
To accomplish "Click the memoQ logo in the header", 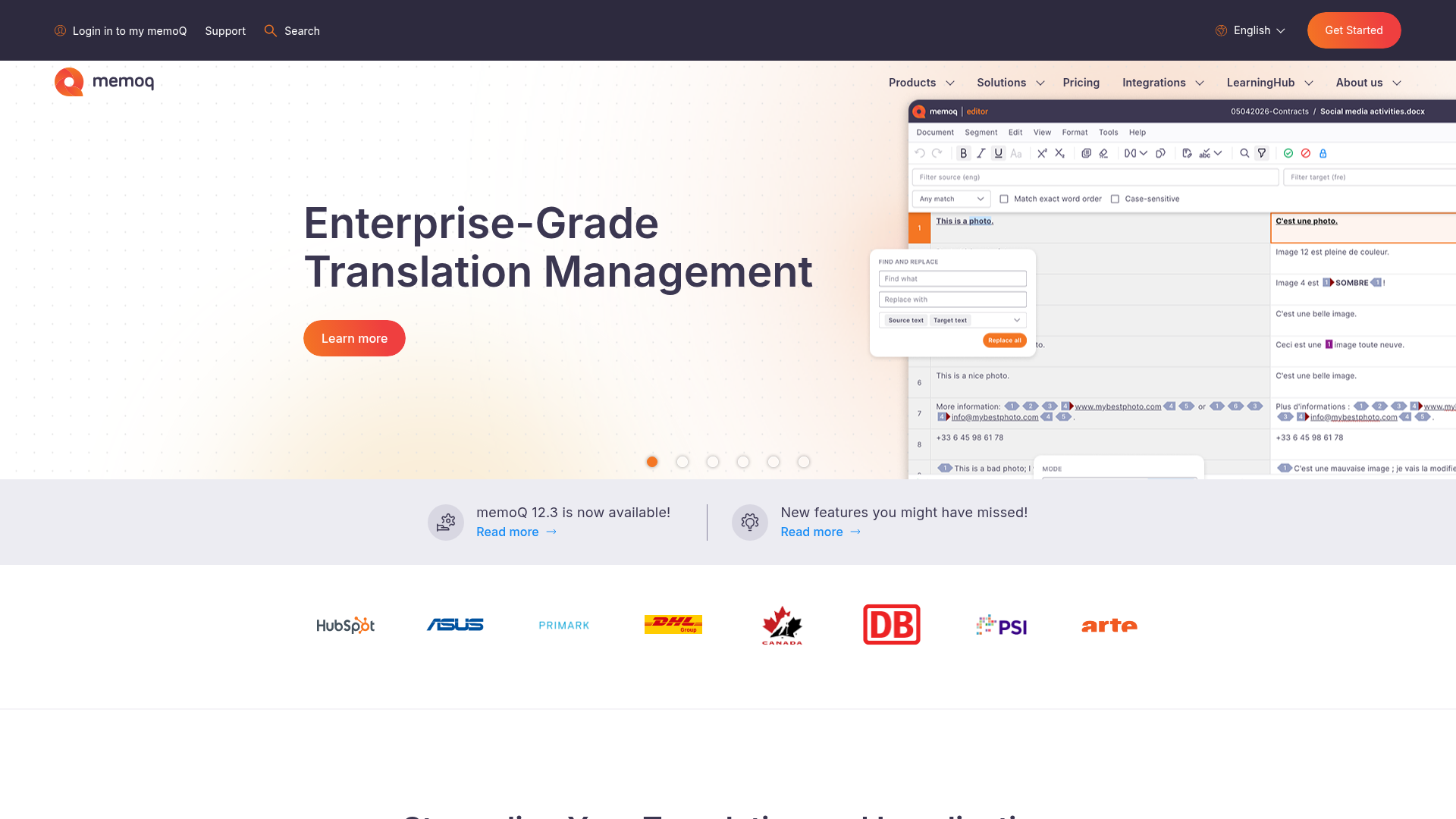I will pyautogui.click(x=104, y=82).
